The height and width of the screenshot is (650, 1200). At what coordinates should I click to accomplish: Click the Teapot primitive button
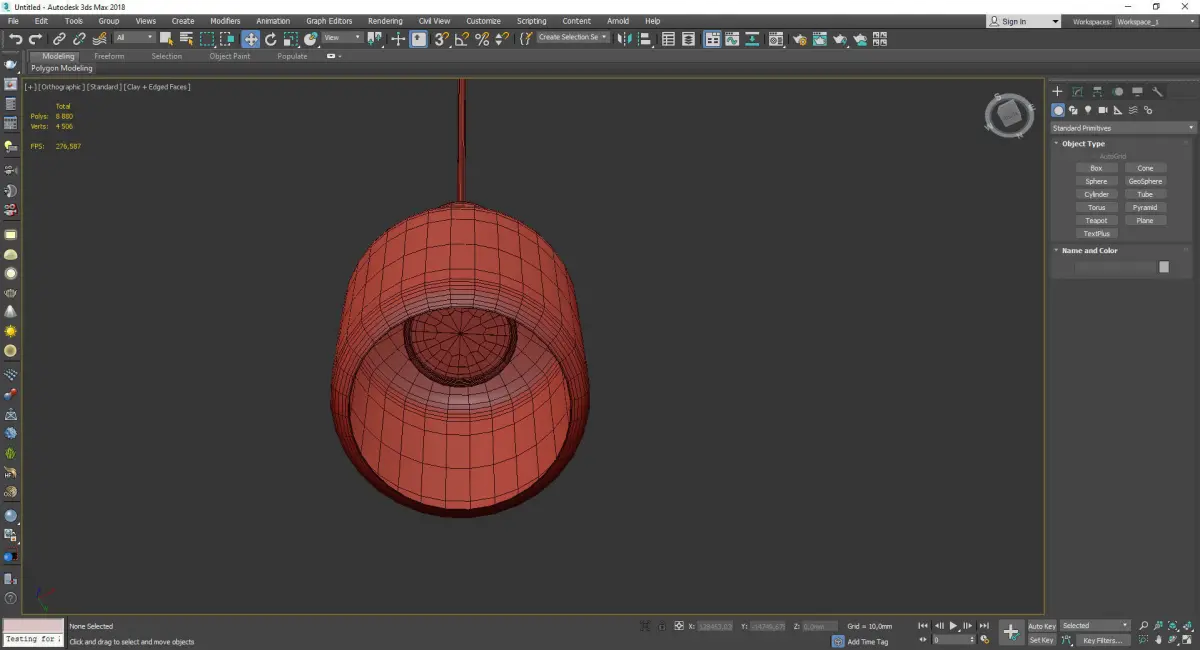pos(1096,221)
